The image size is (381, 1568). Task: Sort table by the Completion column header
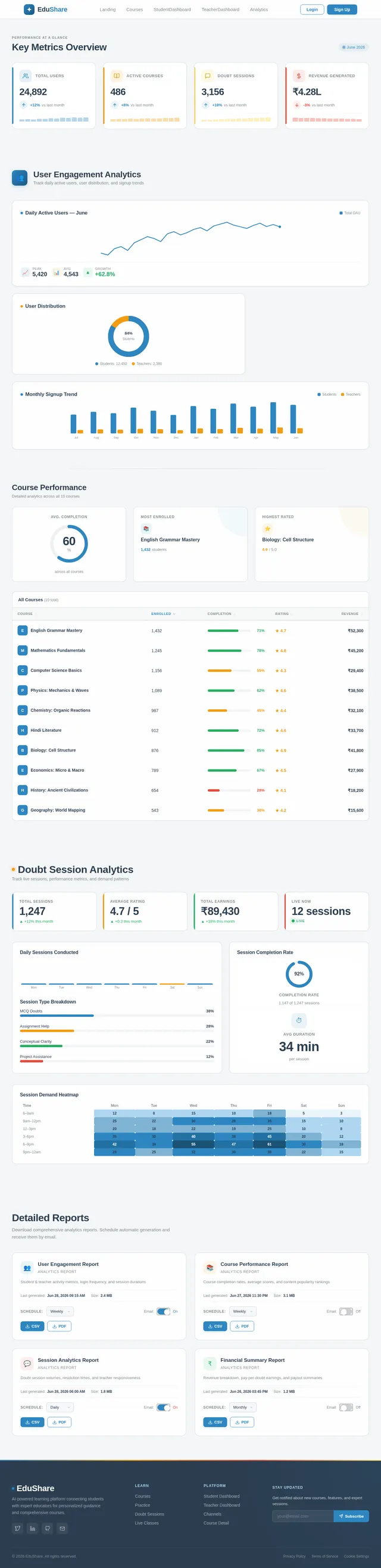(221, 614)
